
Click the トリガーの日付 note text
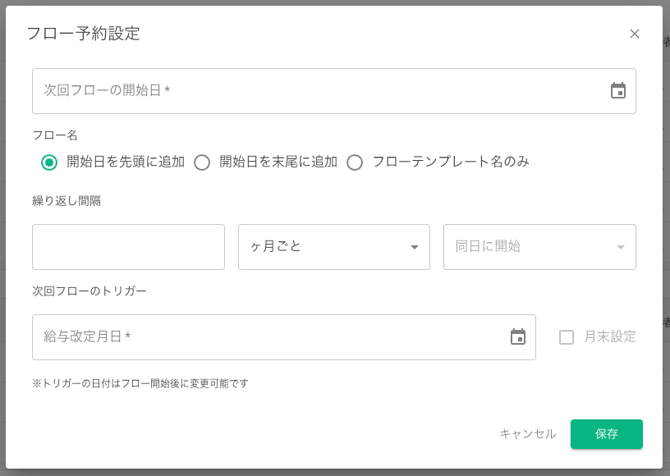[x=140, y=383]
